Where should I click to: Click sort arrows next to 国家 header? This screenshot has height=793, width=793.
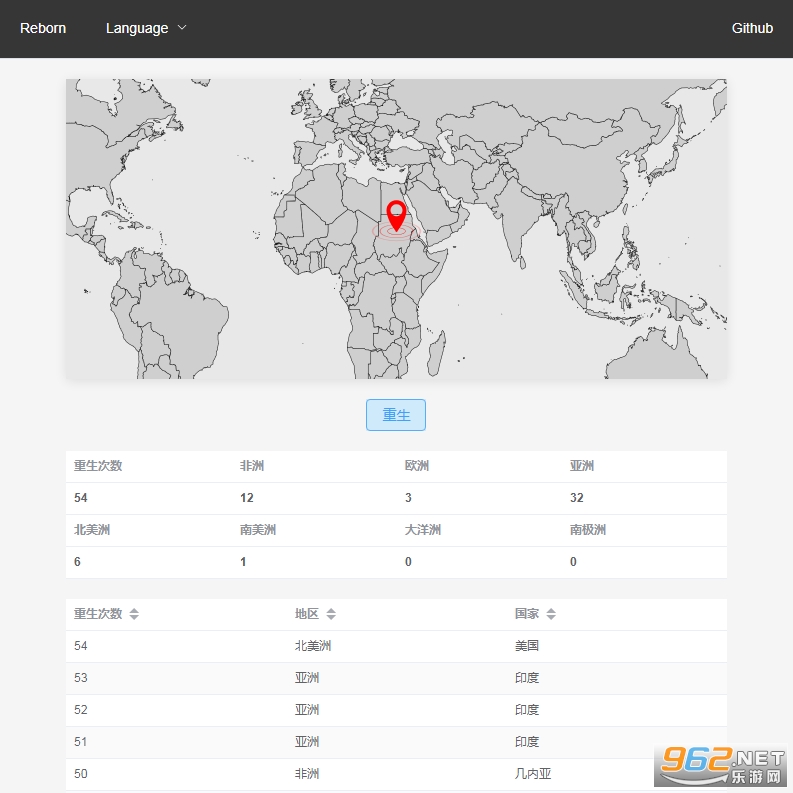tap(551, 614)
